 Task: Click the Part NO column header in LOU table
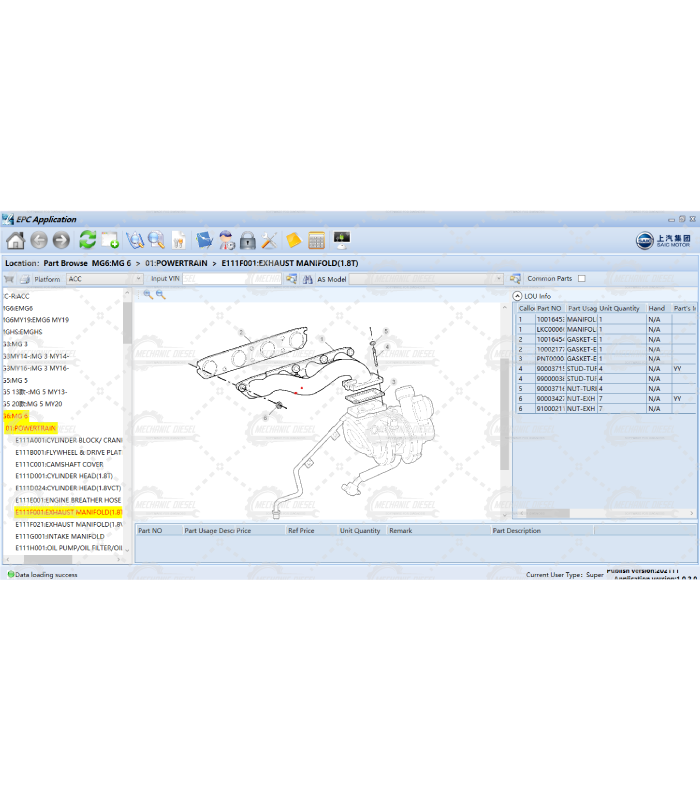click(x=550, y=309)
